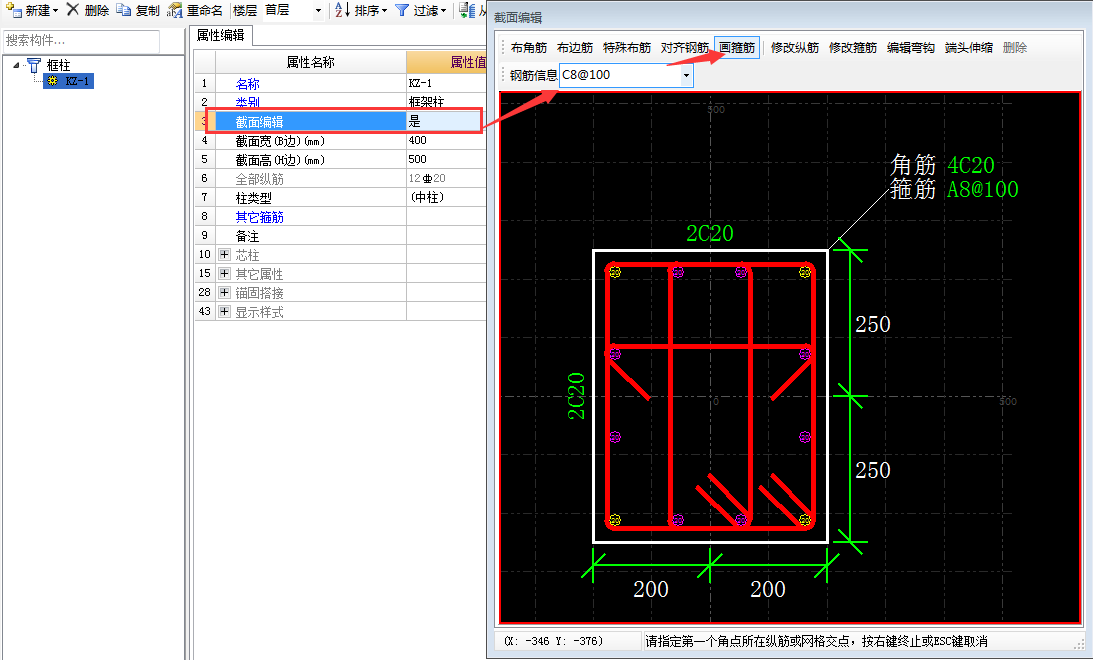The width and height of the screenshot is (1093, 660).
Task: Click the 备注 property row
Action: [340, 236]
